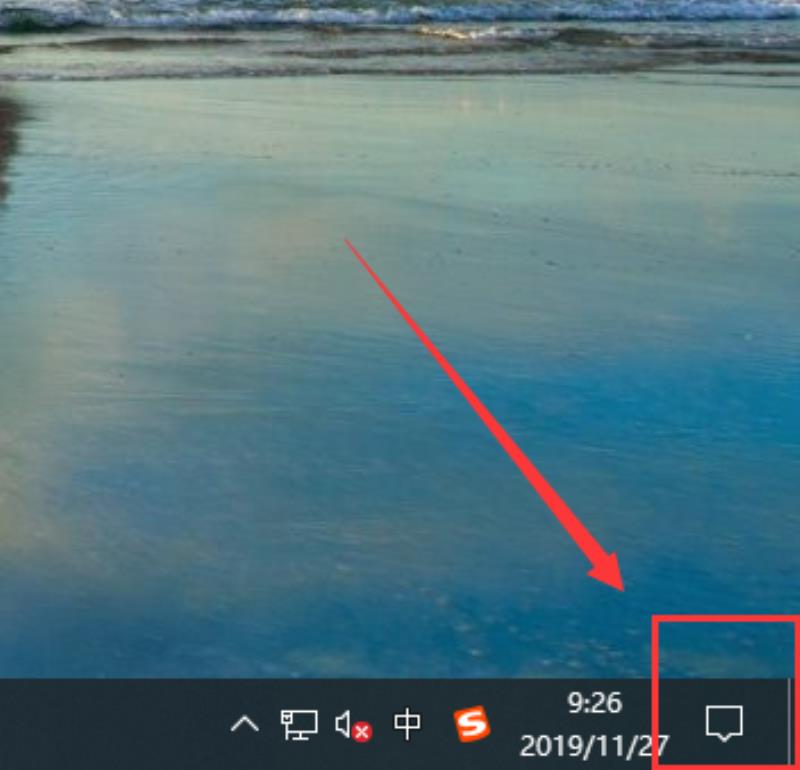
Task: Open calendar flyout from 2019/11/27 date
Action: coord(594,746)
